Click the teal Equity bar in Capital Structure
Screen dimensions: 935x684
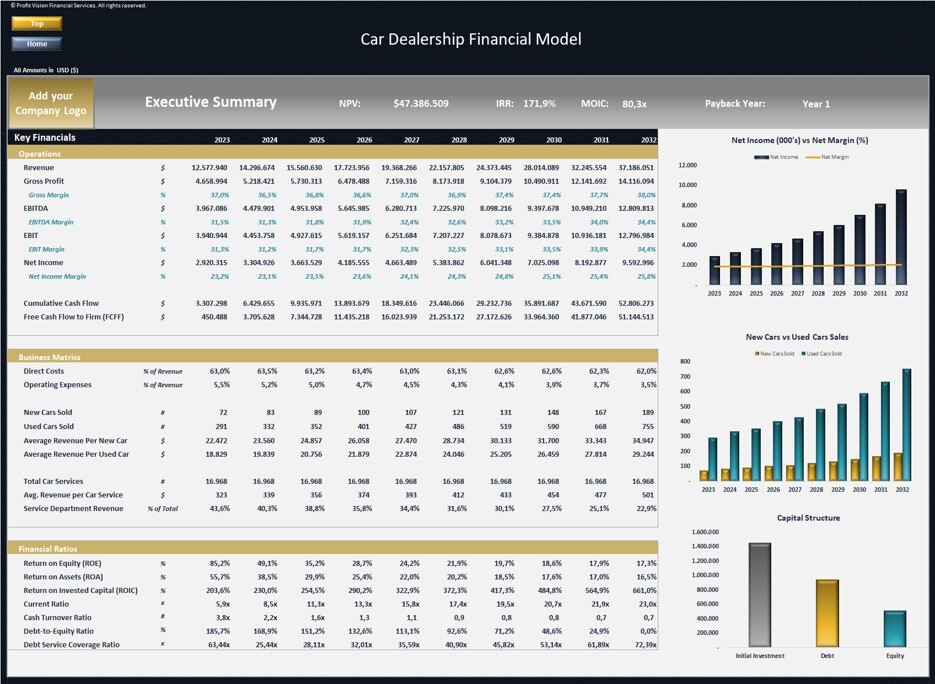(894, 629)
